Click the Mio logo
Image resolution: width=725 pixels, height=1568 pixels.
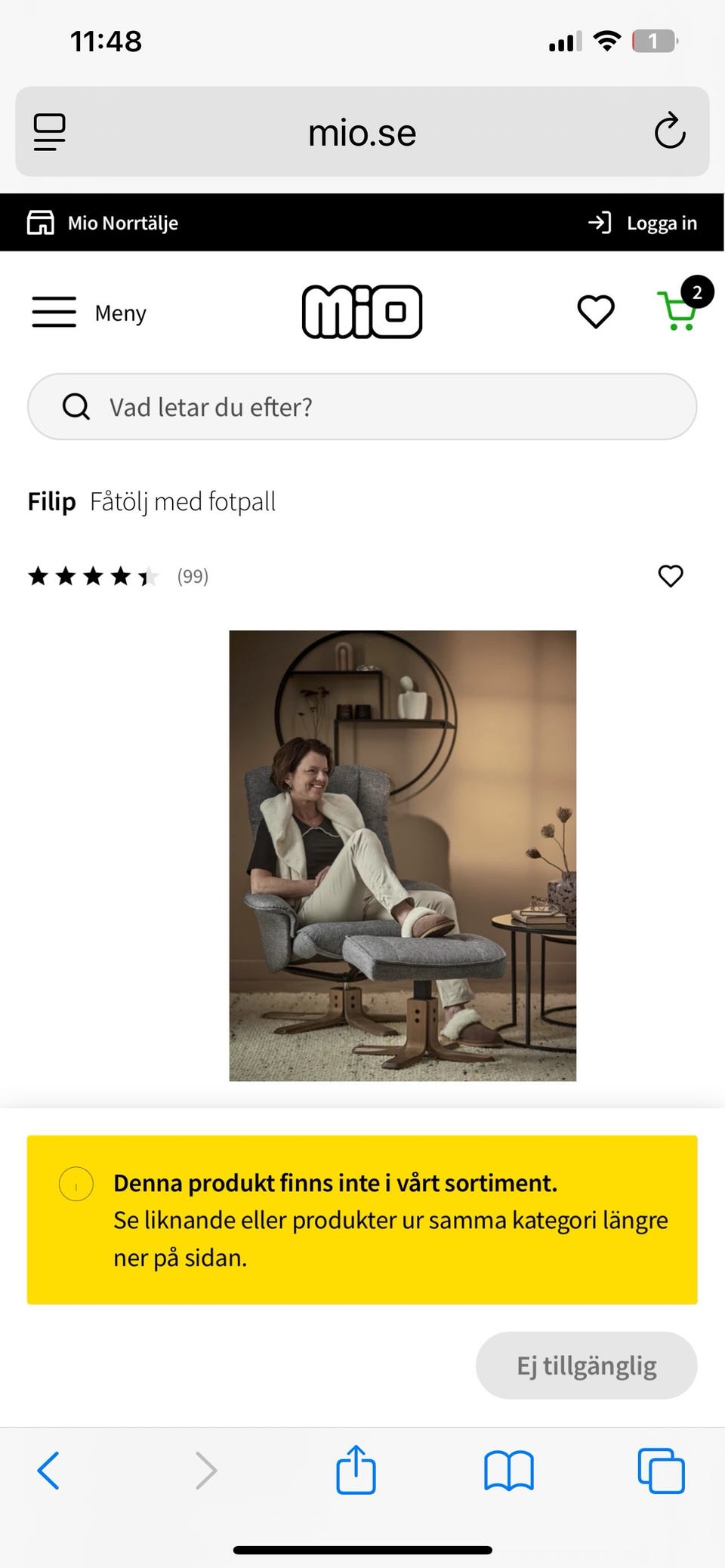(362, 311)
